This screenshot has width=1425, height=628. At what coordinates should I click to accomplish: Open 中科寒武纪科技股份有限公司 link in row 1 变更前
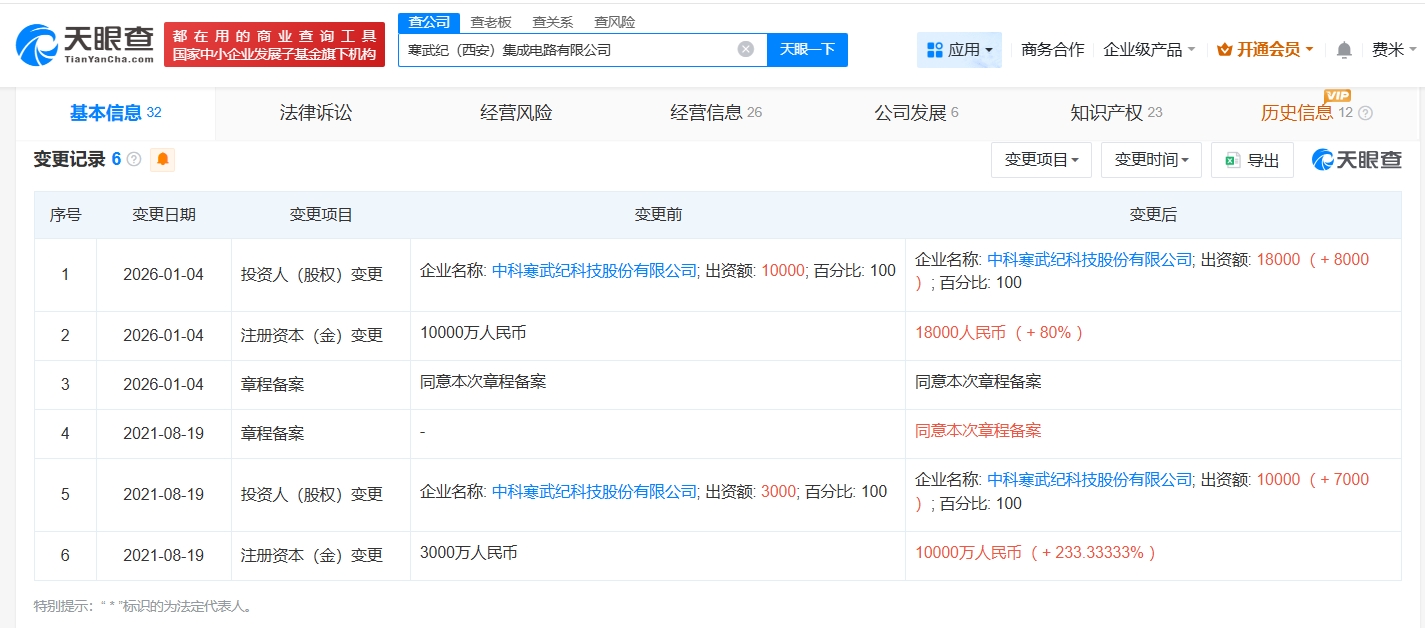pos(594,270)
